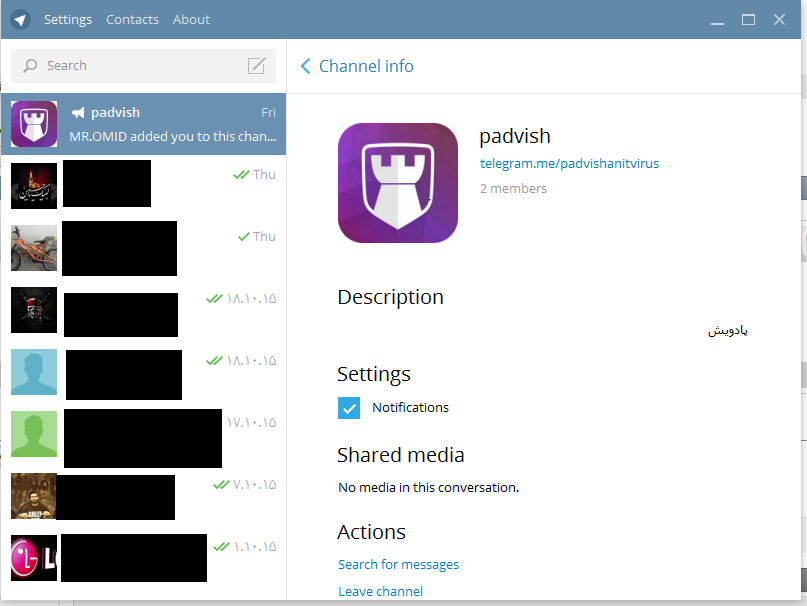Screen dimensions: 807x606
Task: Click the Telegram logo icon in title bar
Action: pos(20,20)
